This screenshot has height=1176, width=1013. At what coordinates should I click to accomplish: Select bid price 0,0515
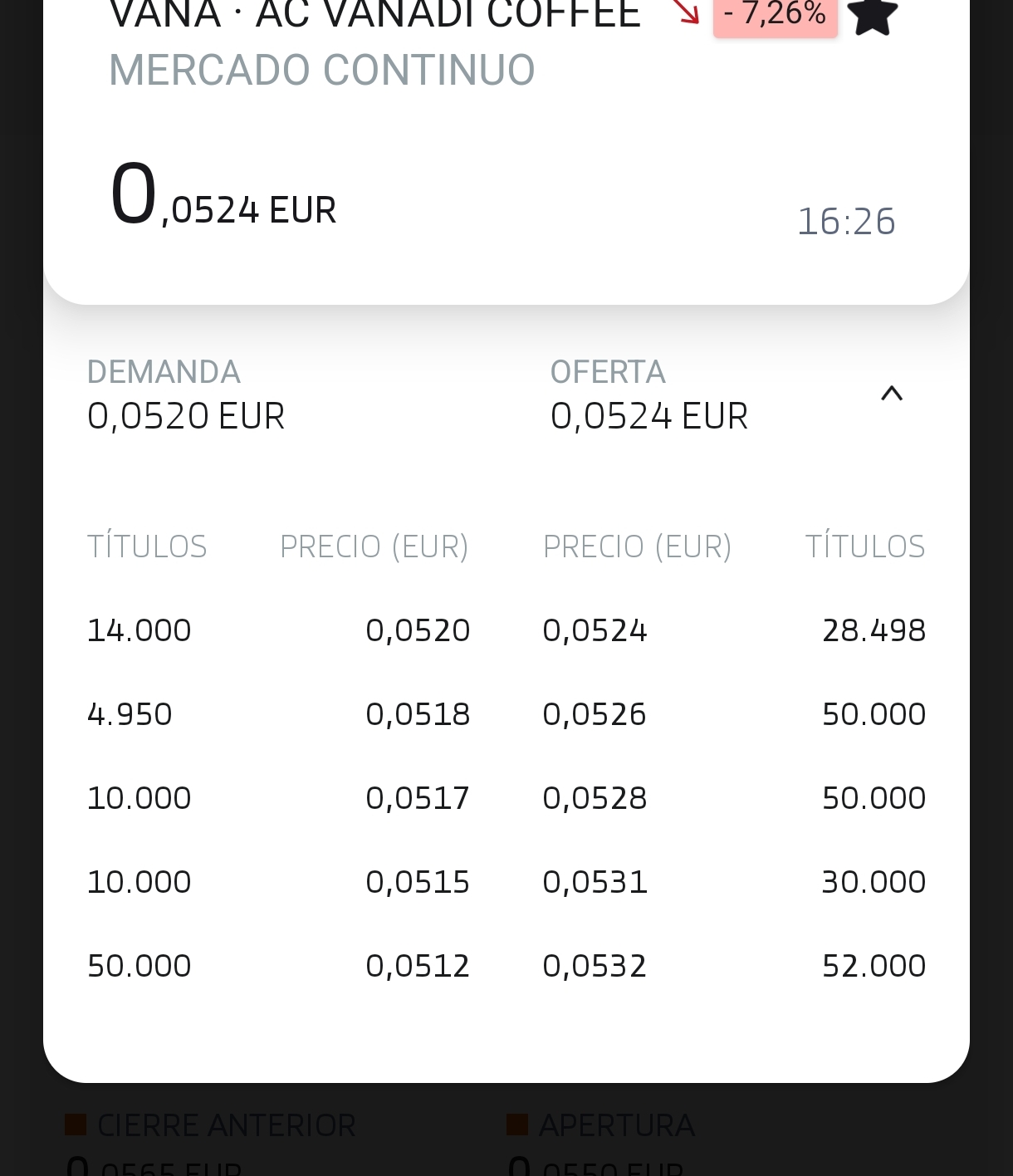418,882
